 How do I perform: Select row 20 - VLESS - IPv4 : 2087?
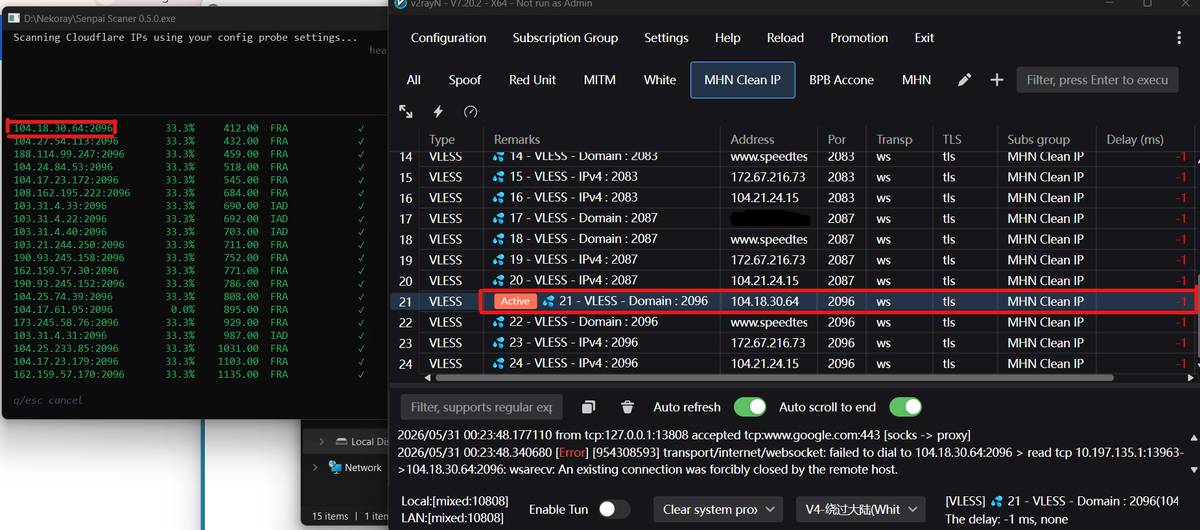pos(793,281)
